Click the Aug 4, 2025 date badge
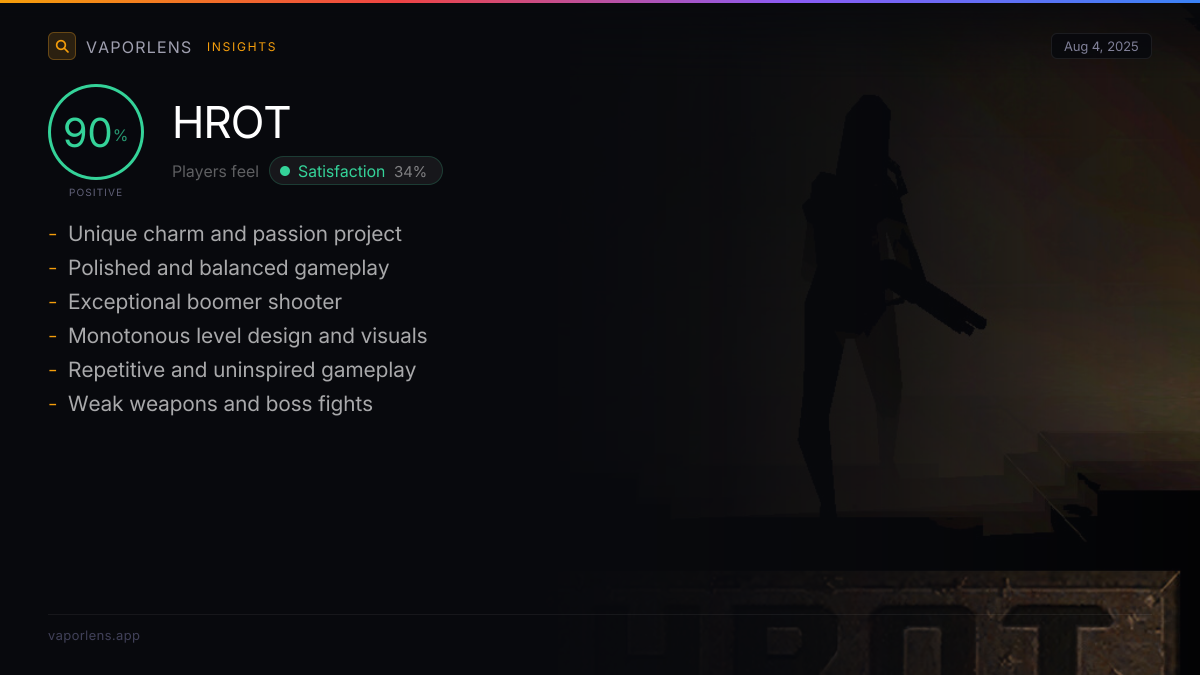The image size is (1200, 675). pyautogui.click(x=1100, y=47)
